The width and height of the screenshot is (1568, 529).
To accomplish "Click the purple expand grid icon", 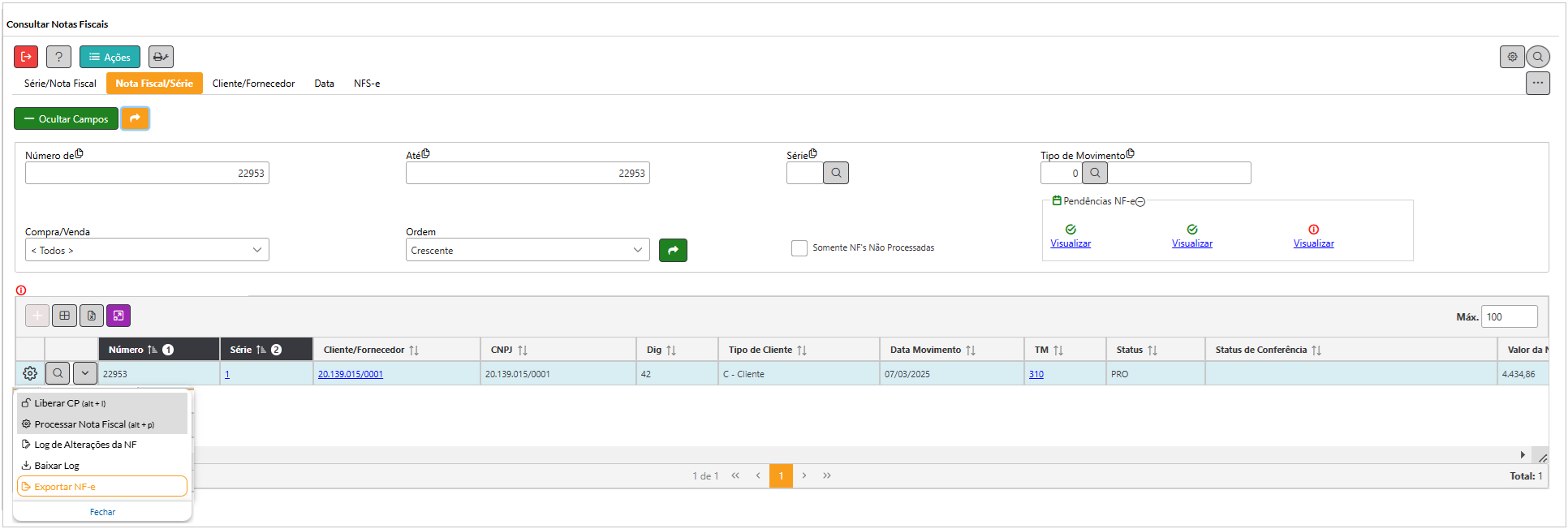I will tap(118, 316).
